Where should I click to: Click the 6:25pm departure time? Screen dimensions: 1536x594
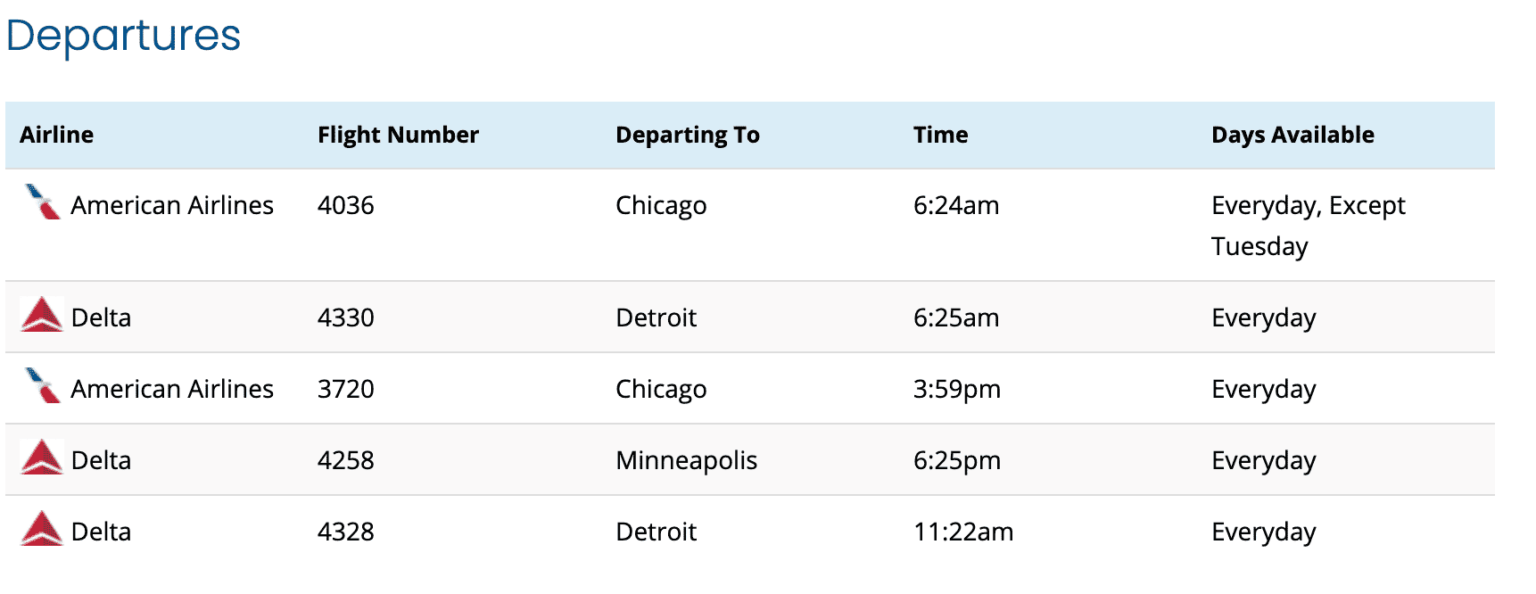tap(956, 460)
